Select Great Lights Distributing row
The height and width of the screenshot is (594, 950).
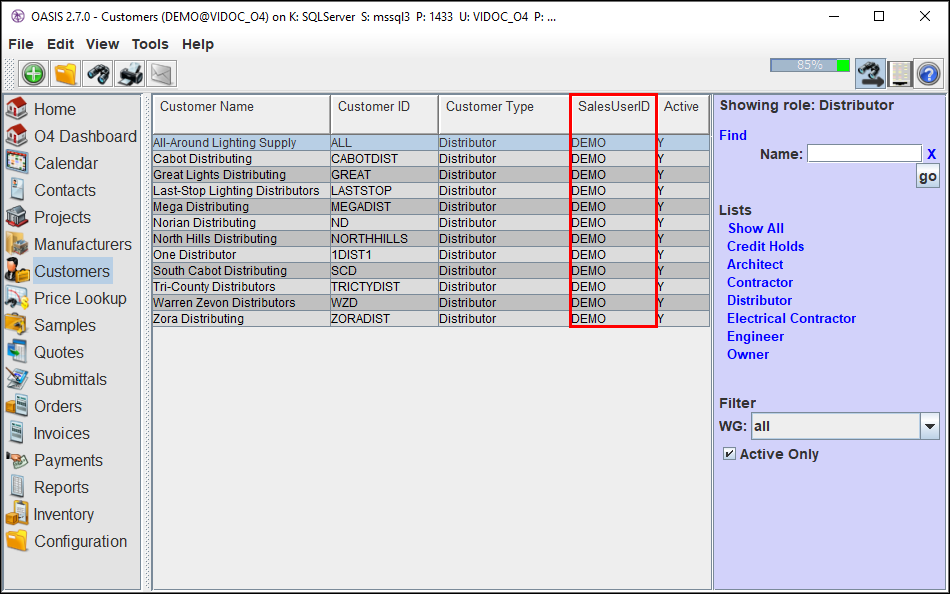[431, 175]
